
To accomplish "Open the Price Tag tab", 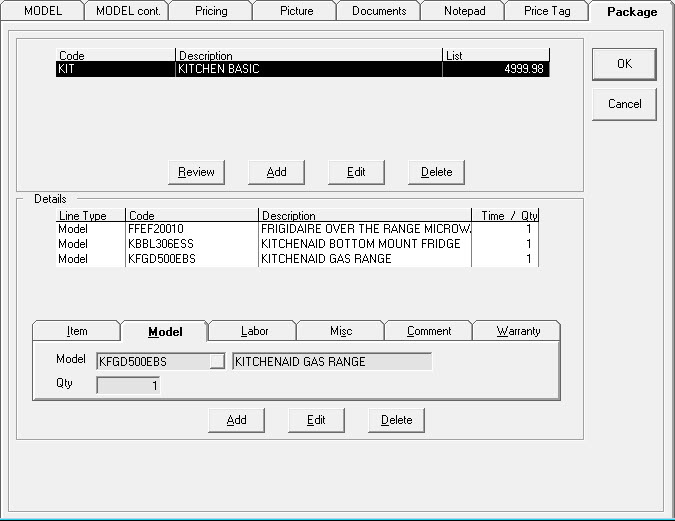I will [x=547, y=11].
